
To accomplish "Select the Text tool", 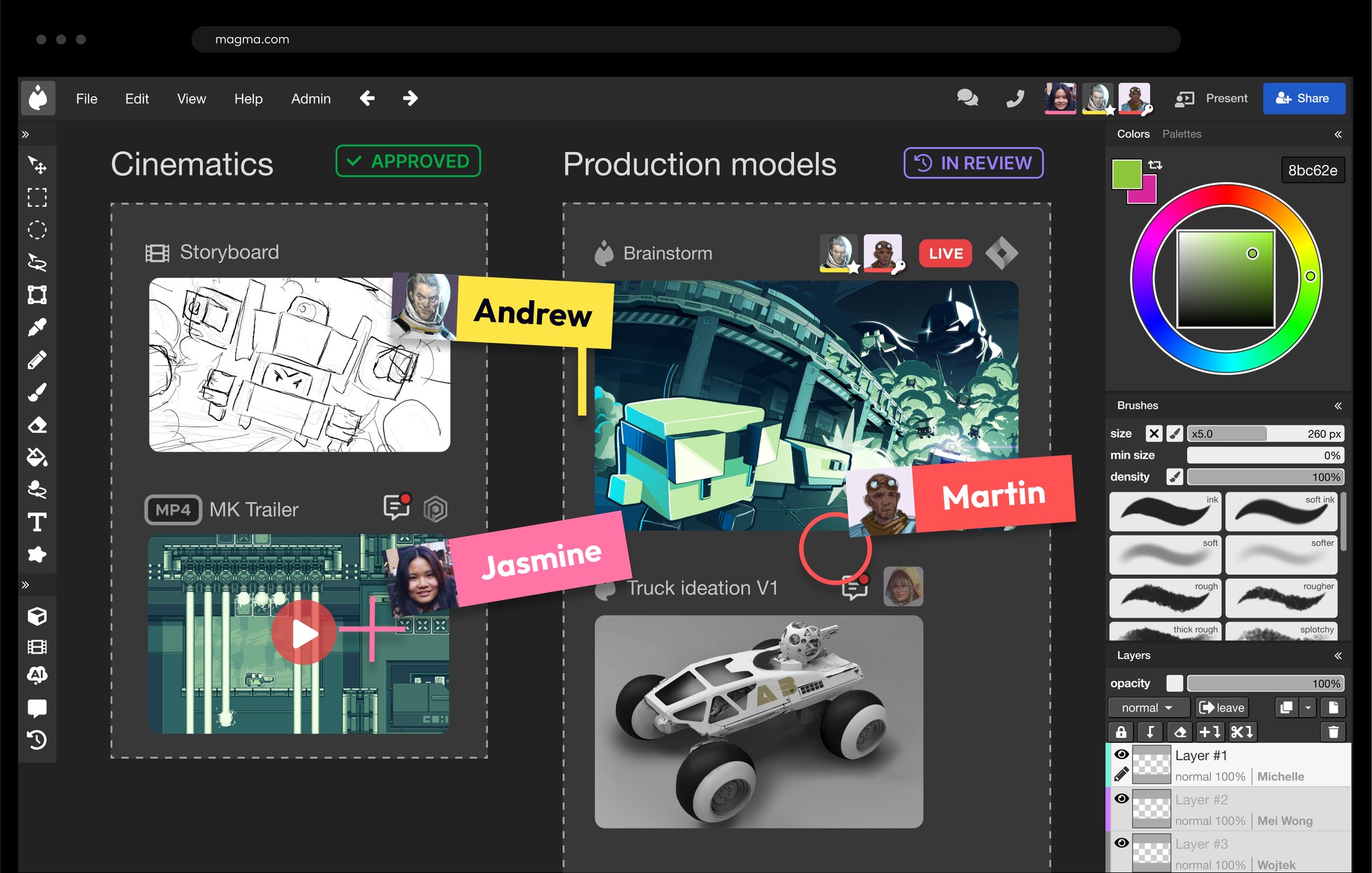I will (38, 523).
